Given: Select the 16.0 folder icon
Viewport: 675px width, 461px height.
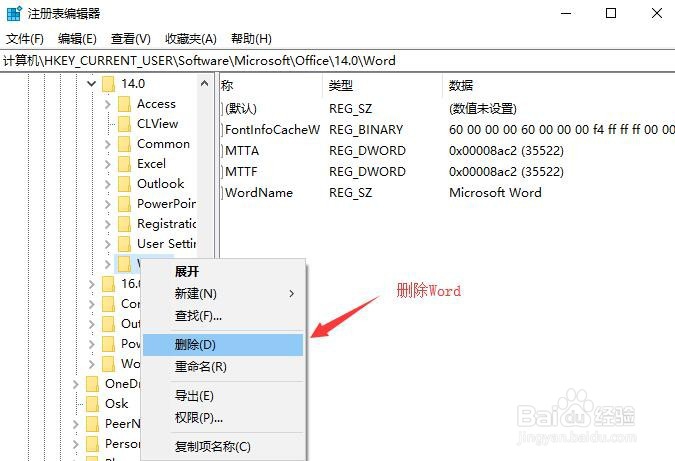Looking at the screenshot, I should 109,284.
